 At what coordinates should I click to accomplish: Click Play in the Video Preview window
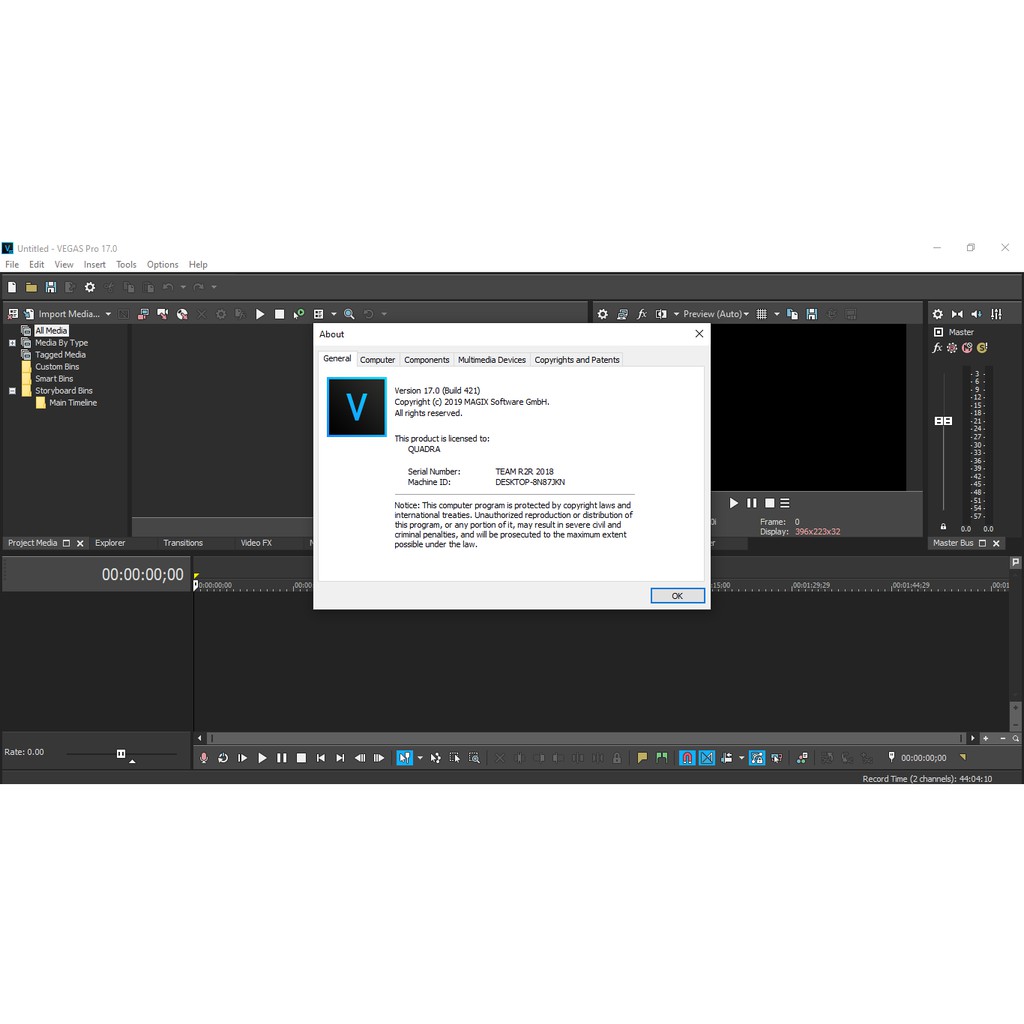coord(733,503)
